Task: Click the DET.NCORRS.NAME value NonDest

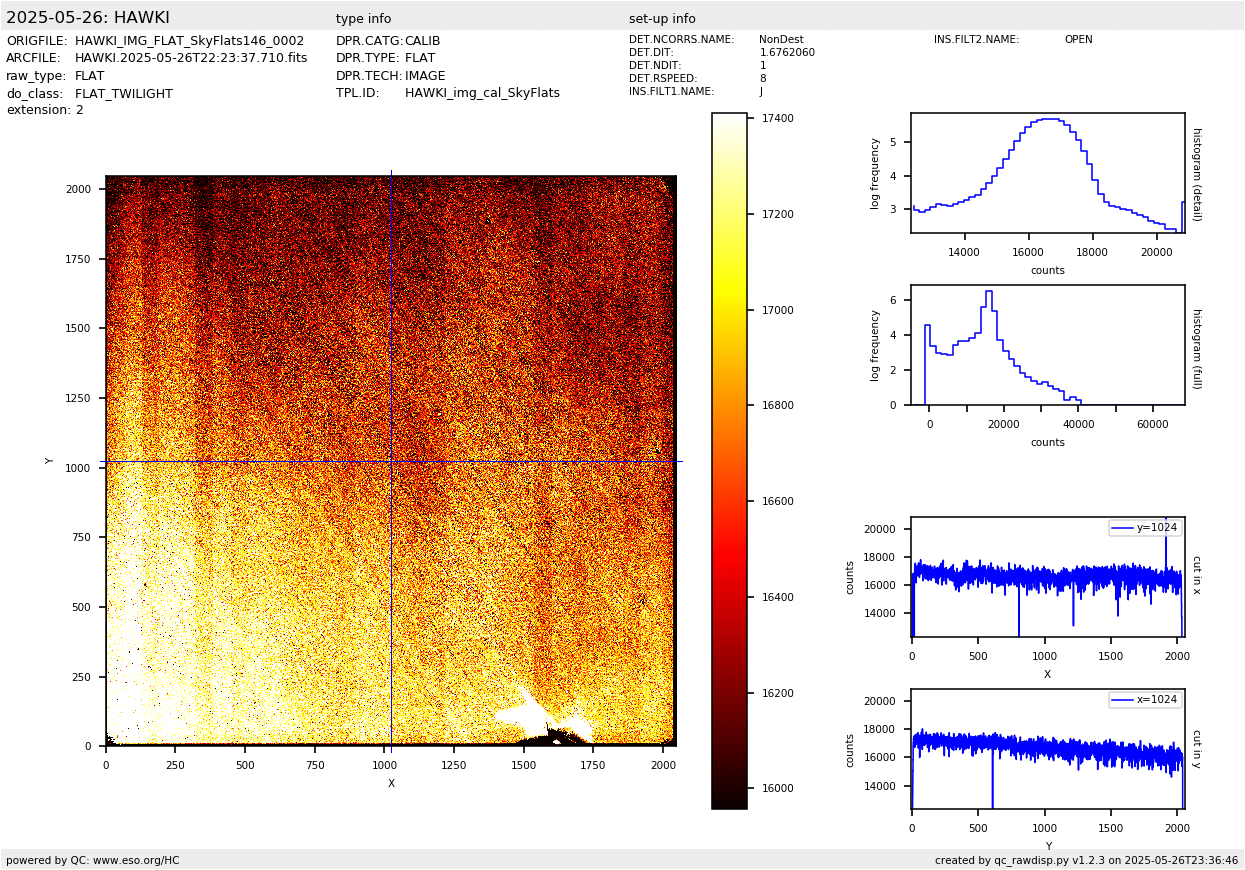Action: point(781,40)
